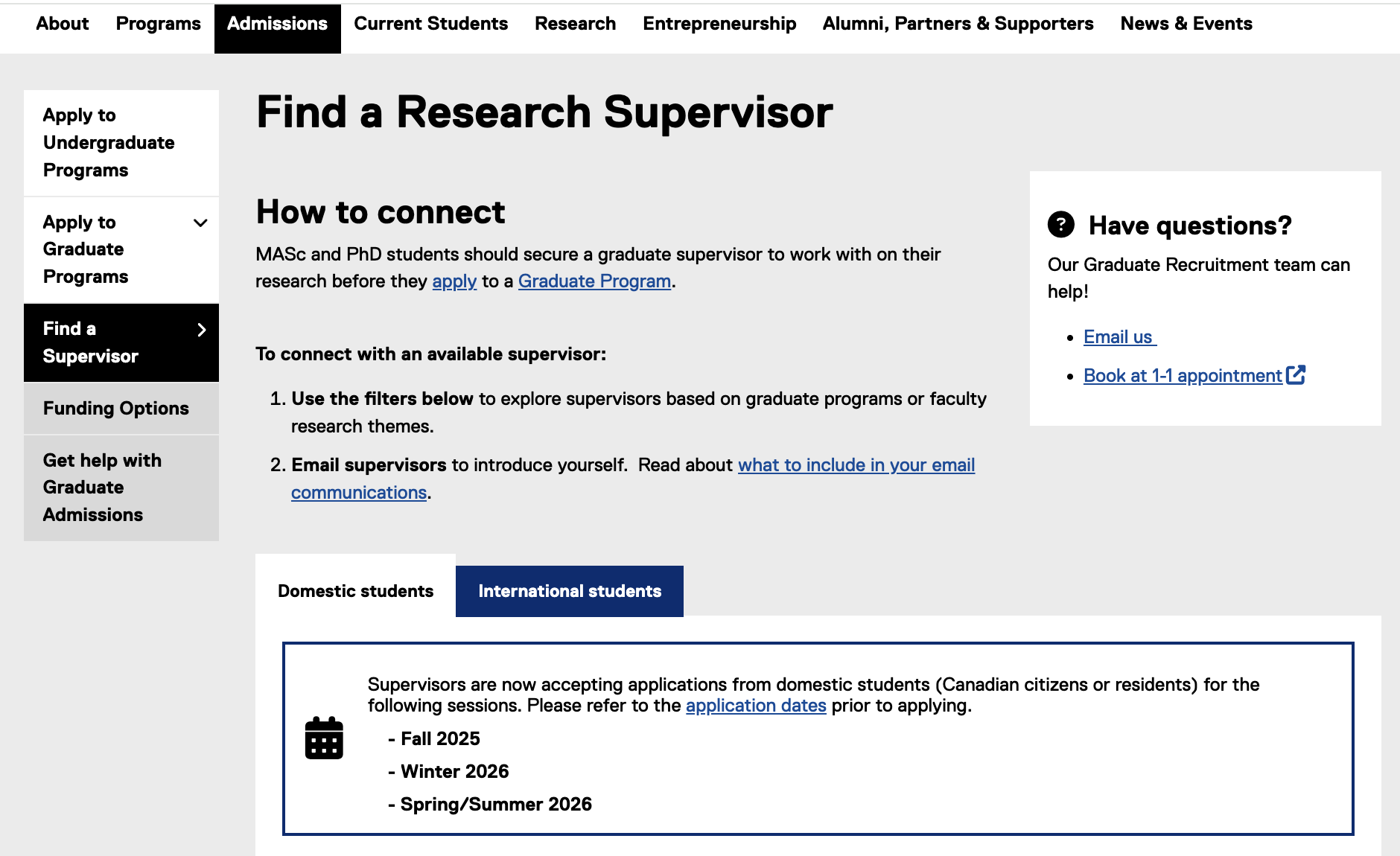This screenshot has height=856, width=1400.
Task: Select the Domestic students tab
Action: pos(355,591)
